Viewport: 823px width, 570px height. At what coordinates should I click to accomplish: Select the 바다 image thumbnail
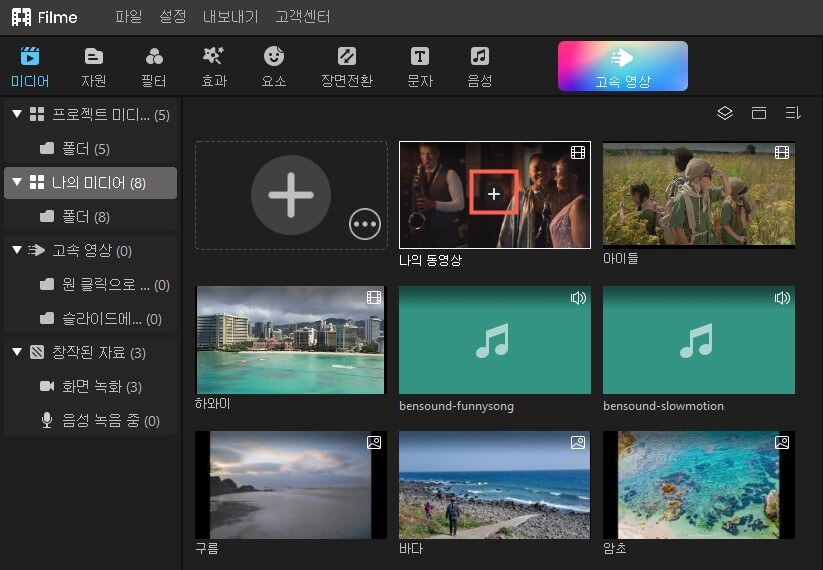[494, 485]
